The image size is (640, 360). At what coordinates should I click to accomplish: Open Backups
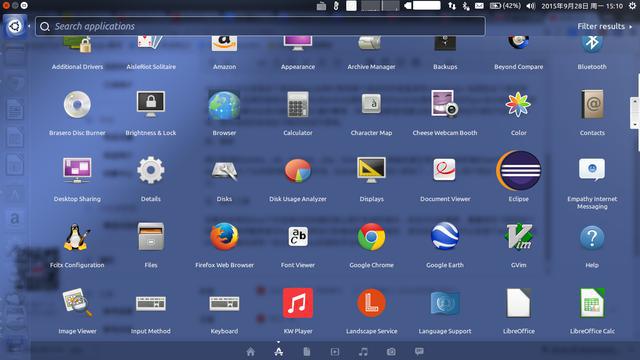click(x=445, y=43)
